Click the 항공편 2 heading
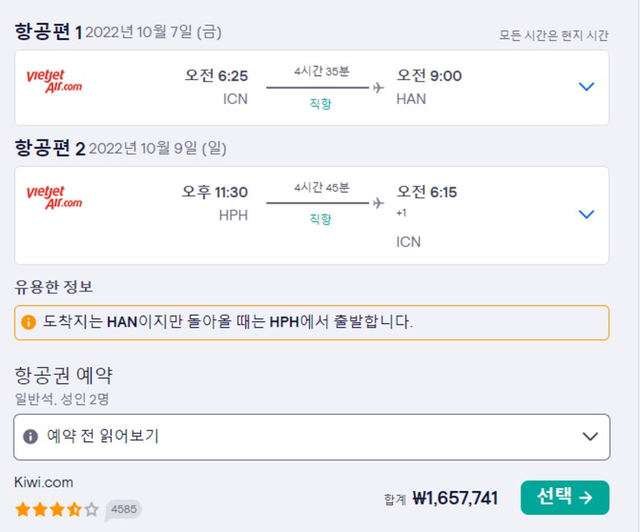Image resolution: width=640 pixels, height=532 pixels. 50,148
